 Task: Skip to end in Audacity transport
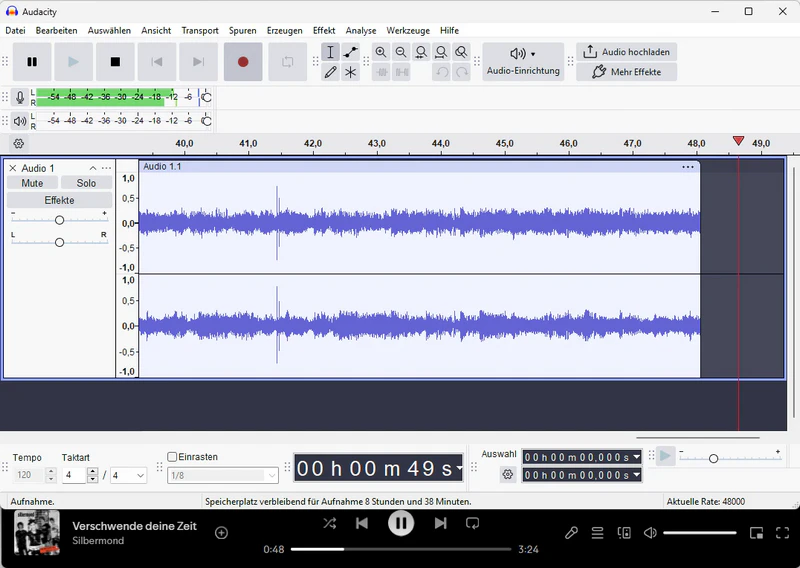pos(198,62)
